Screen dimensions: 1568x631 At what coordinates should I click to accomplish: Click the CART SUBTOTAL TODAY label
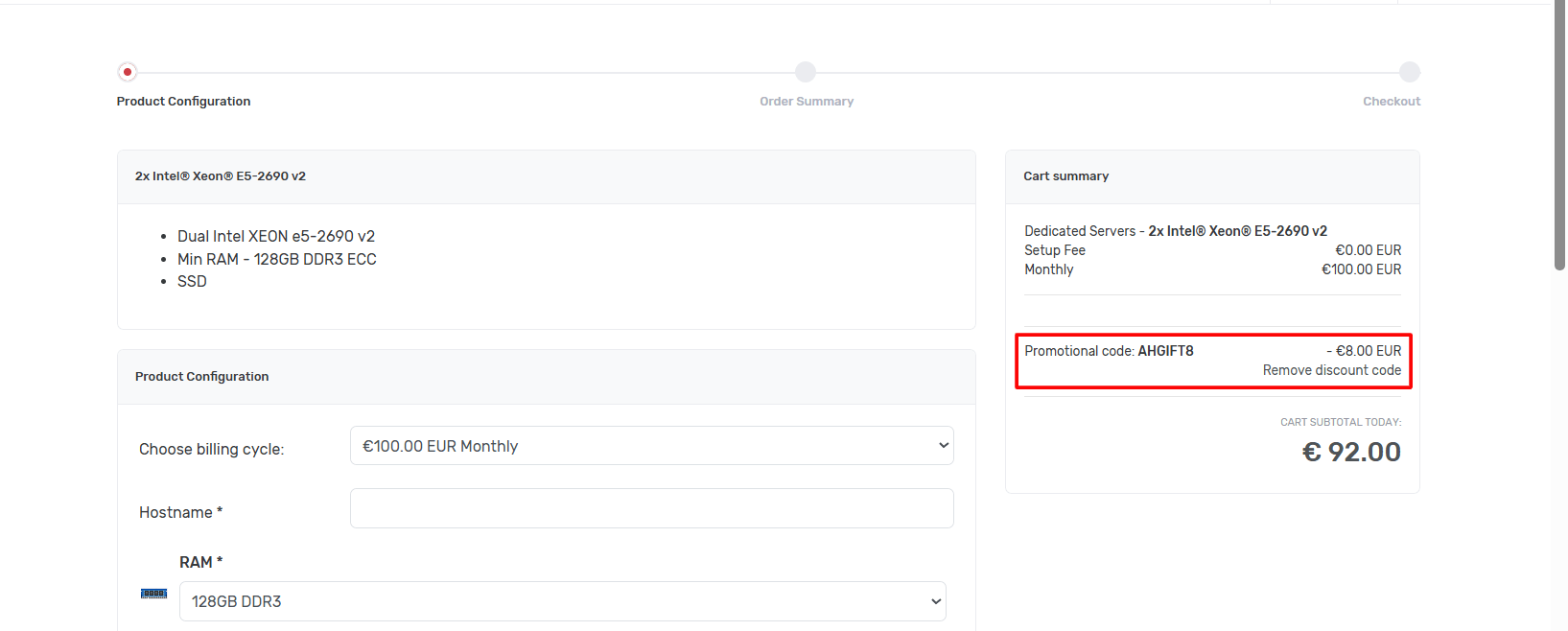[x=1341, y=422]
